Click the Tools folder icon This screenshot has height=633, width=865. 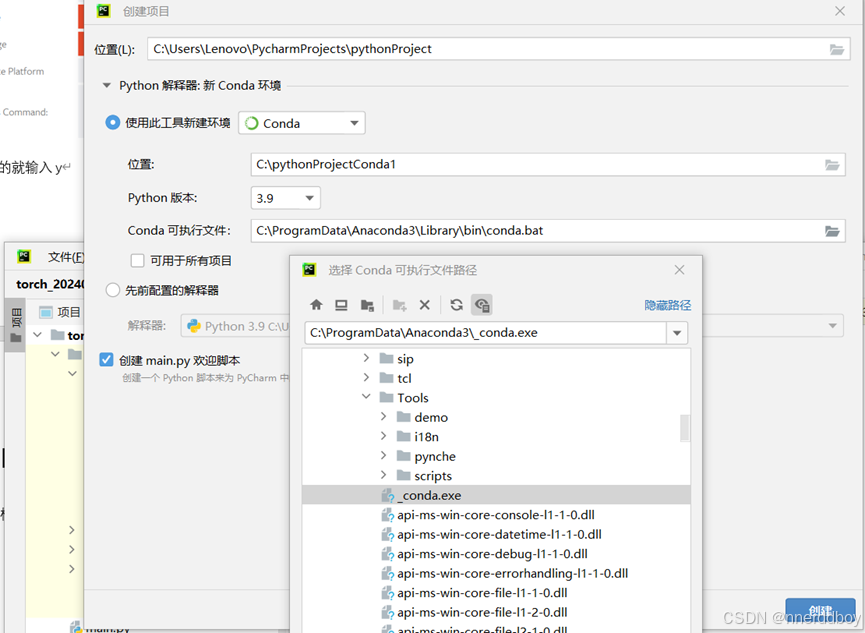387,397
